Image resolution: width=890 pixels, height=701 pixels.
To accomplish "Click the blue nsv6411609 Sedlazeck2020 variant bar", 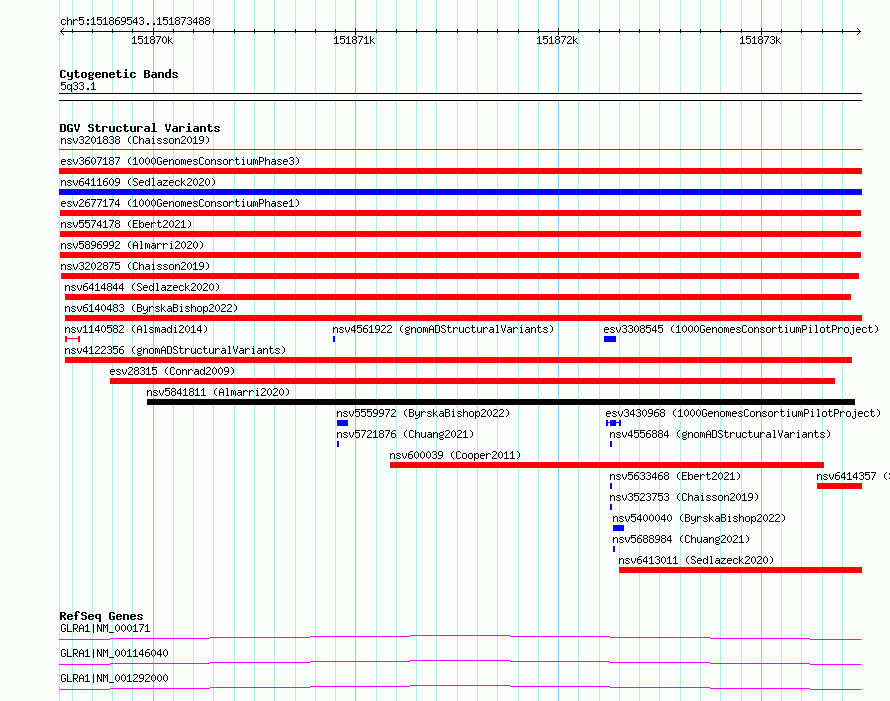I will click(x=460, y=192).
